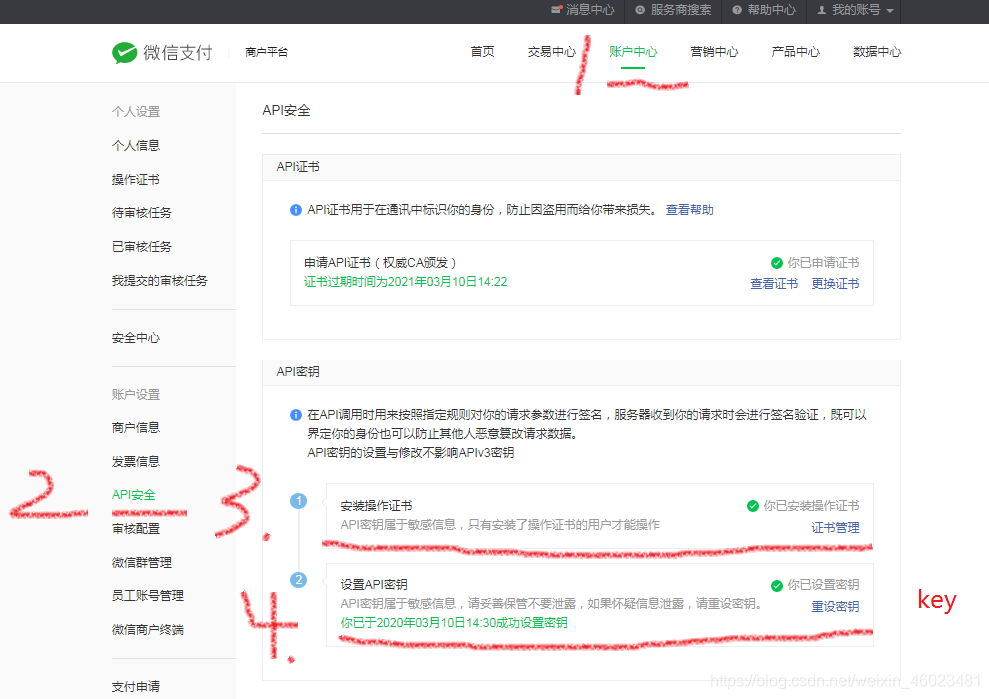The image size is (989, 699).
Task: Click the info icon beside API证书 description
Action: pyautogui.click(x=296, y=210)
